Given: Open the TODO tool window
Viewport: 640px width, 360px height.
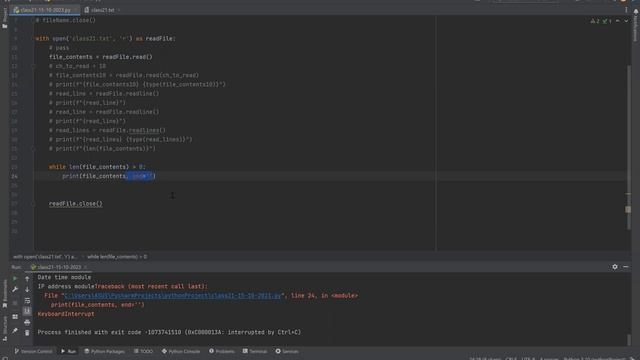Looking at the screenshot, I should pyautogui.click(x=143, y=351).
